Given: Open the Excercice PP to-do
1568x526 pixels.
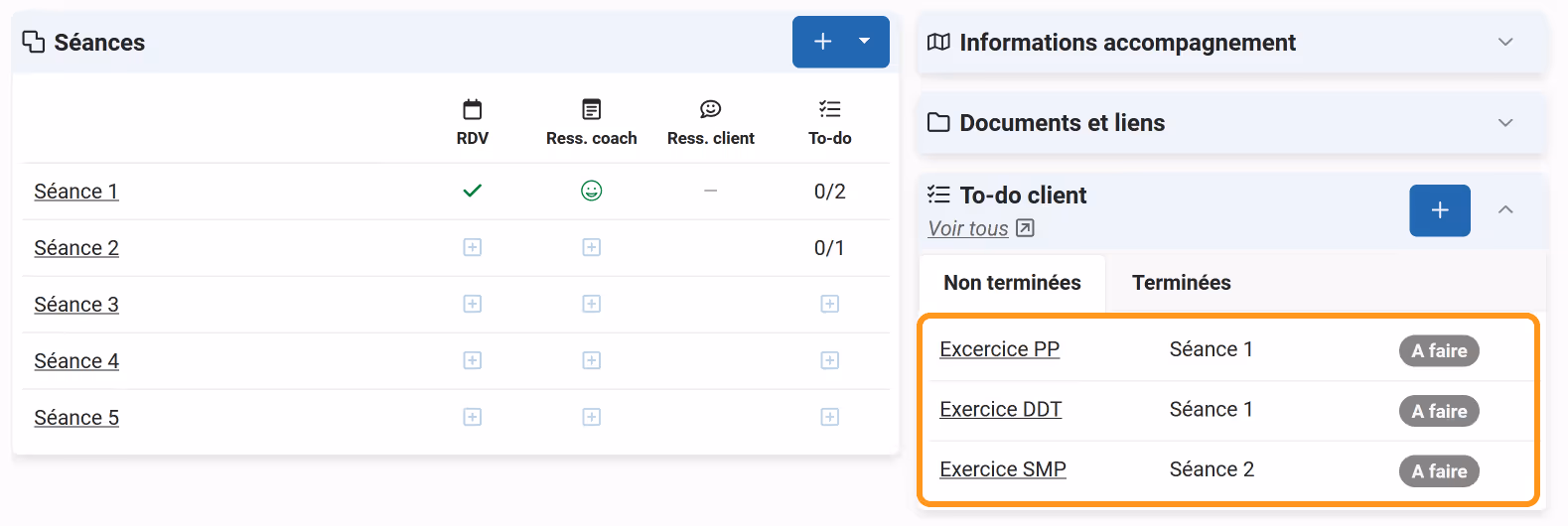Looking at the screenshot, I should pyautogui.click(x=1000, y=349).
